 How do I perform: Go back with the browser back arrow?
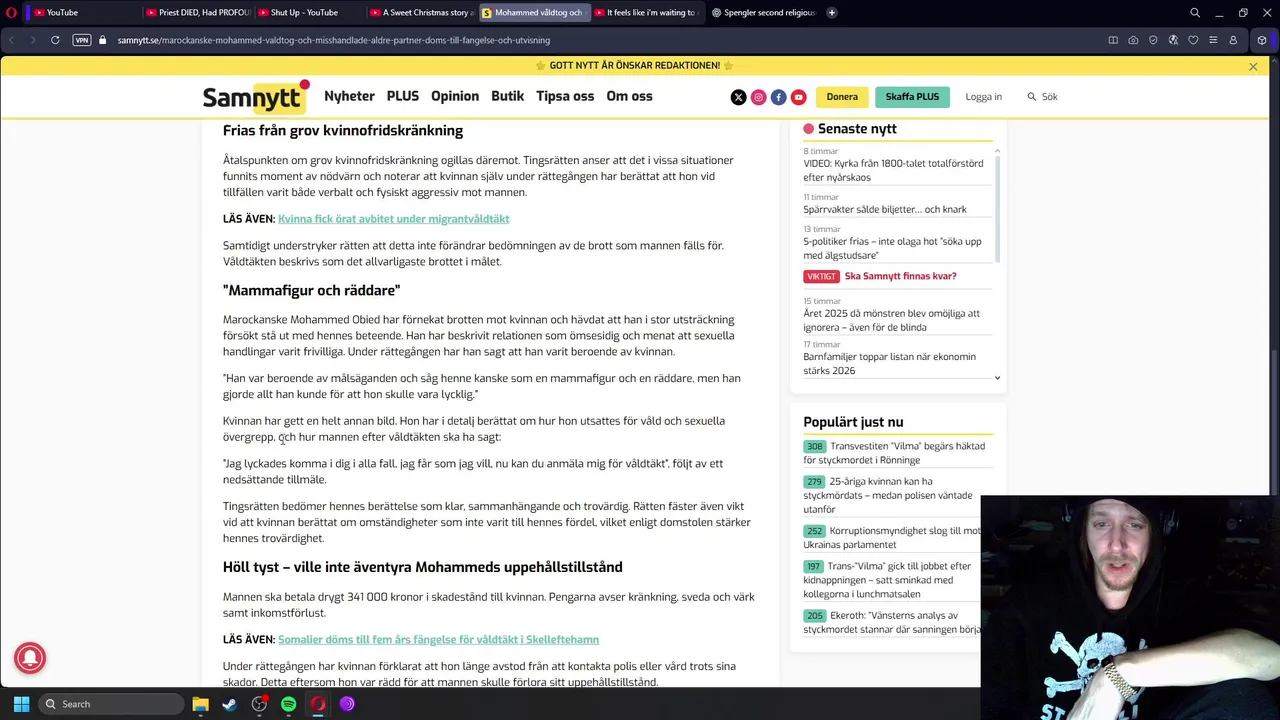(12, 40)
